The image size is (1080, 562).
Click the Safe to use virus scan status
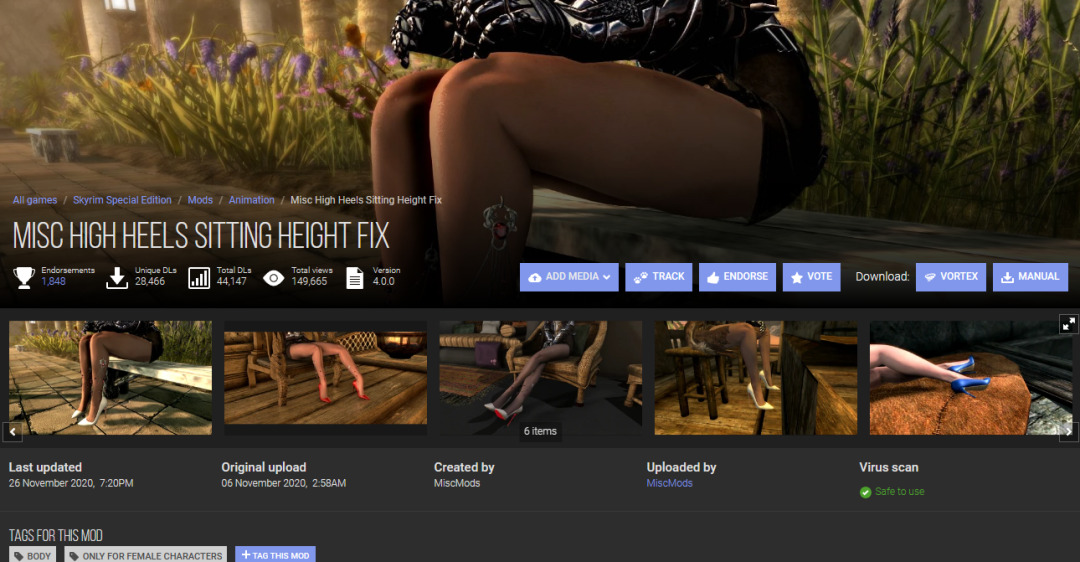tap(900, 492)
